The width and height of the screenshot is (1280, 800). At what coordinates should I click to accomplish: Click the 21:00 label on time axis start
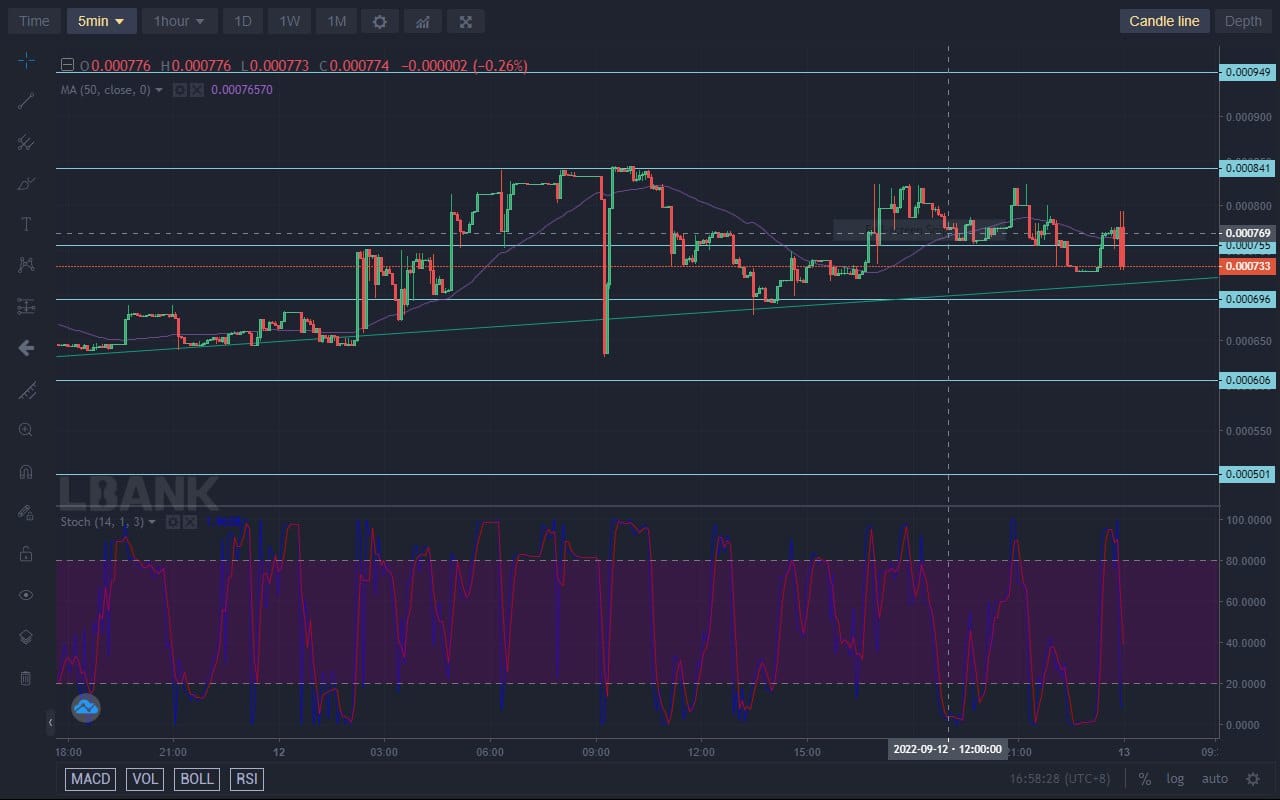tap(173, 751)
